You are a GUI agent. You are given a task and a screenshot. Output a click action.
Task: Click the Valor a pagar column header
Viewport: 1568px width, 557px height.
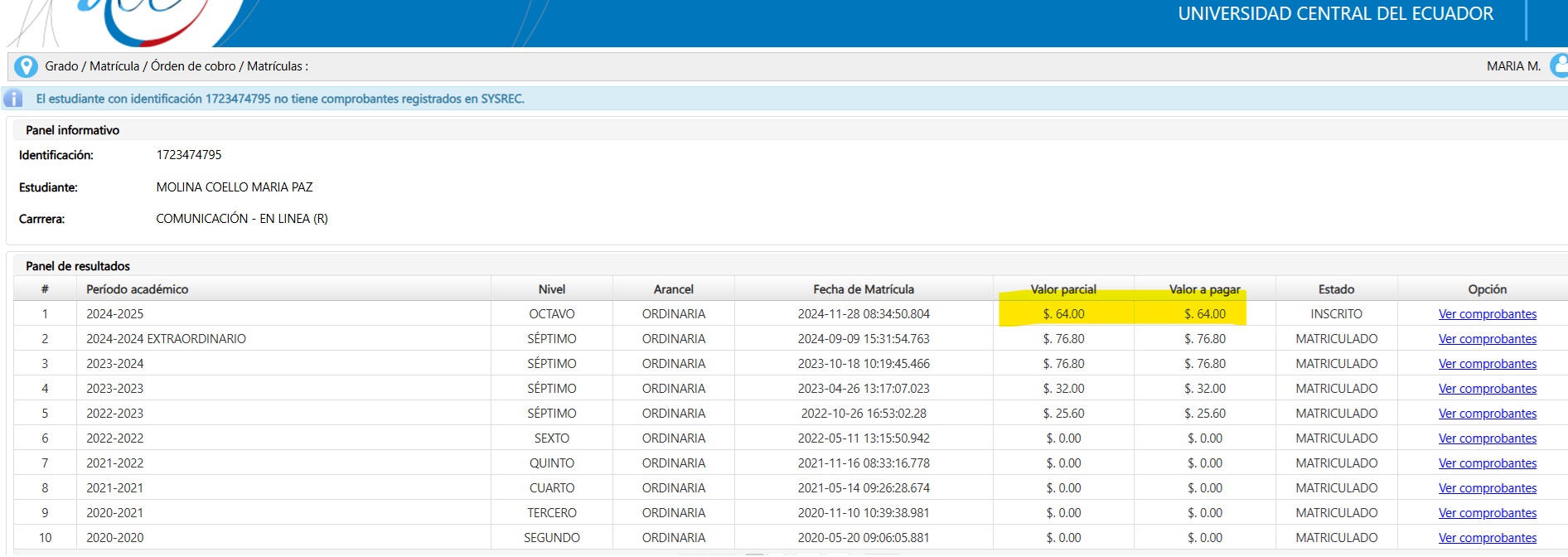[x=1205, y=289]
